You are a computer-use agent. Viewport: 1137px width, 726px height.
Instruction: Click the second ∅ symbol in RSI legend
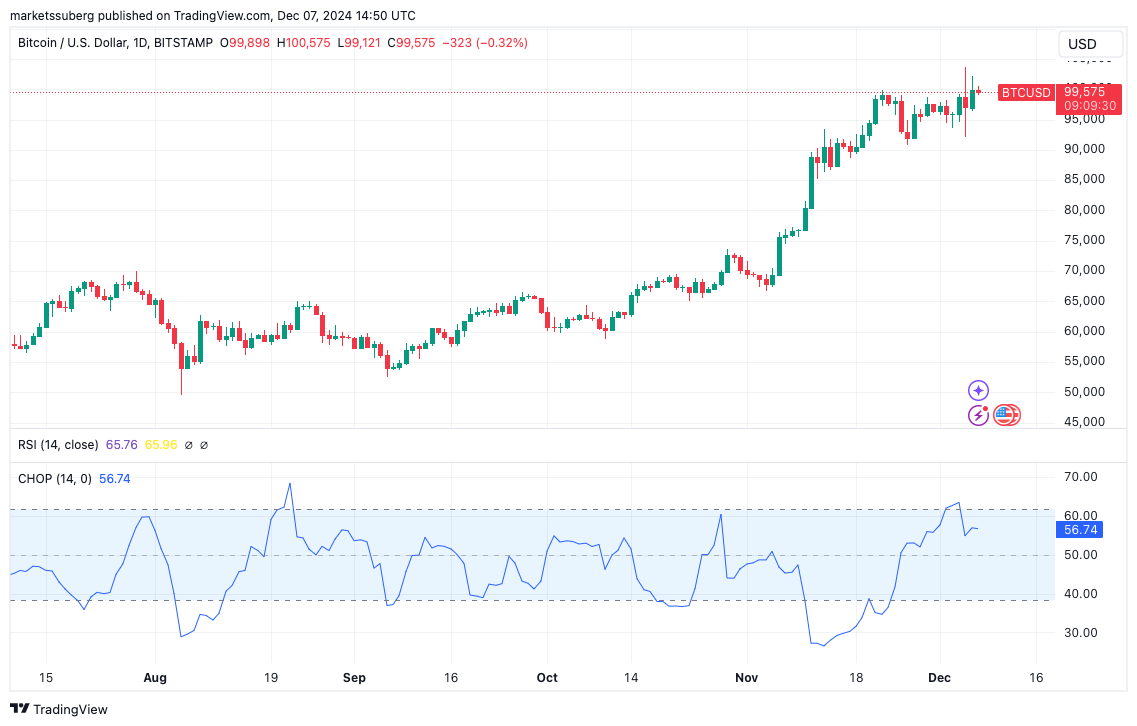[x=206, y=445]
